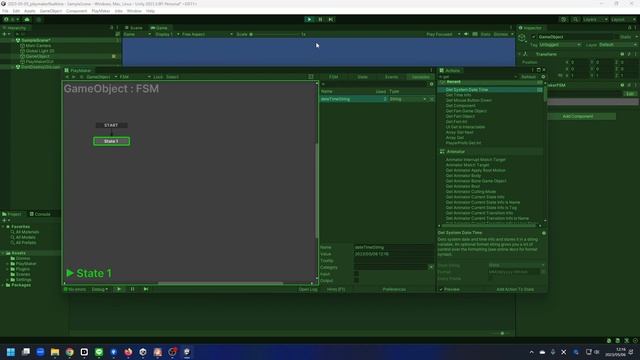Viewport: 640px width, 360px height.
Task: Open Unity cloud services icon
Action: 27,19
